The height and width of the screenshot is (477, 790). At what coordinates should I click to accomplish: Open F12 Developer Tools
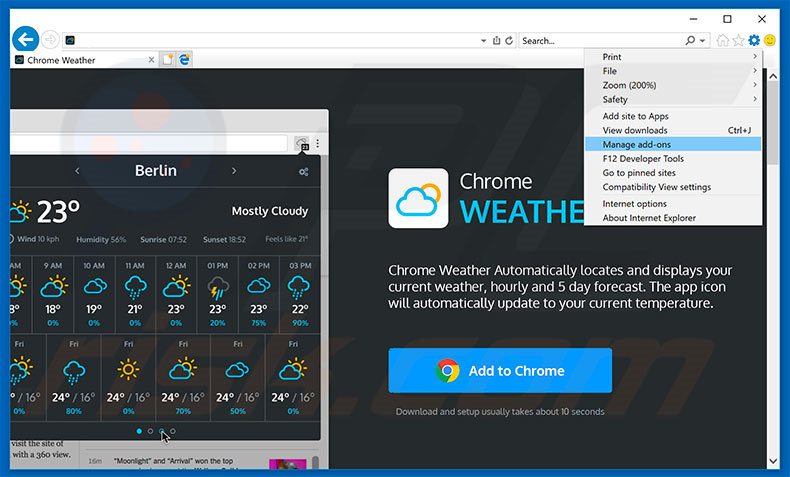click(673, 158)
